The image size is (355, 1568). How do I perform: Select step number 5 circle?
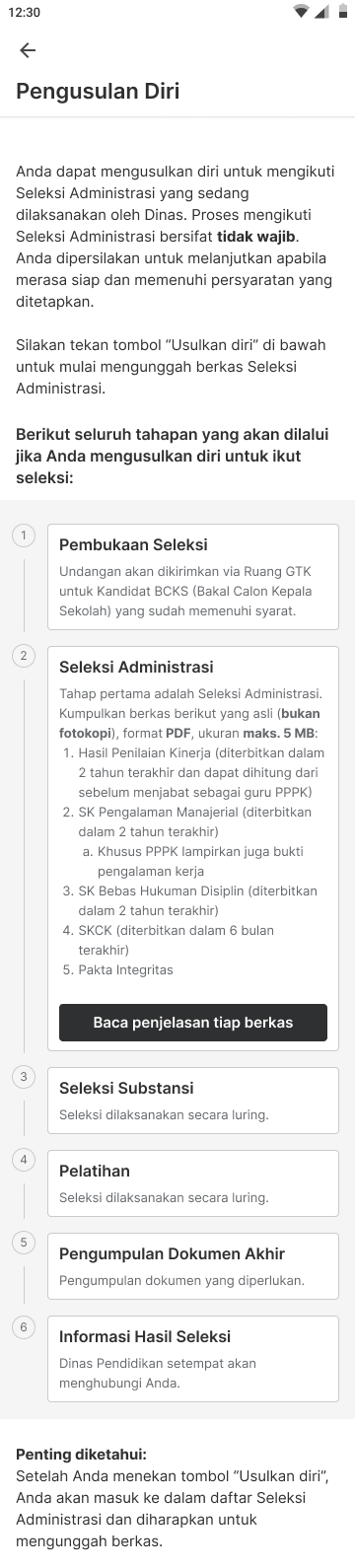point(24,1243)
